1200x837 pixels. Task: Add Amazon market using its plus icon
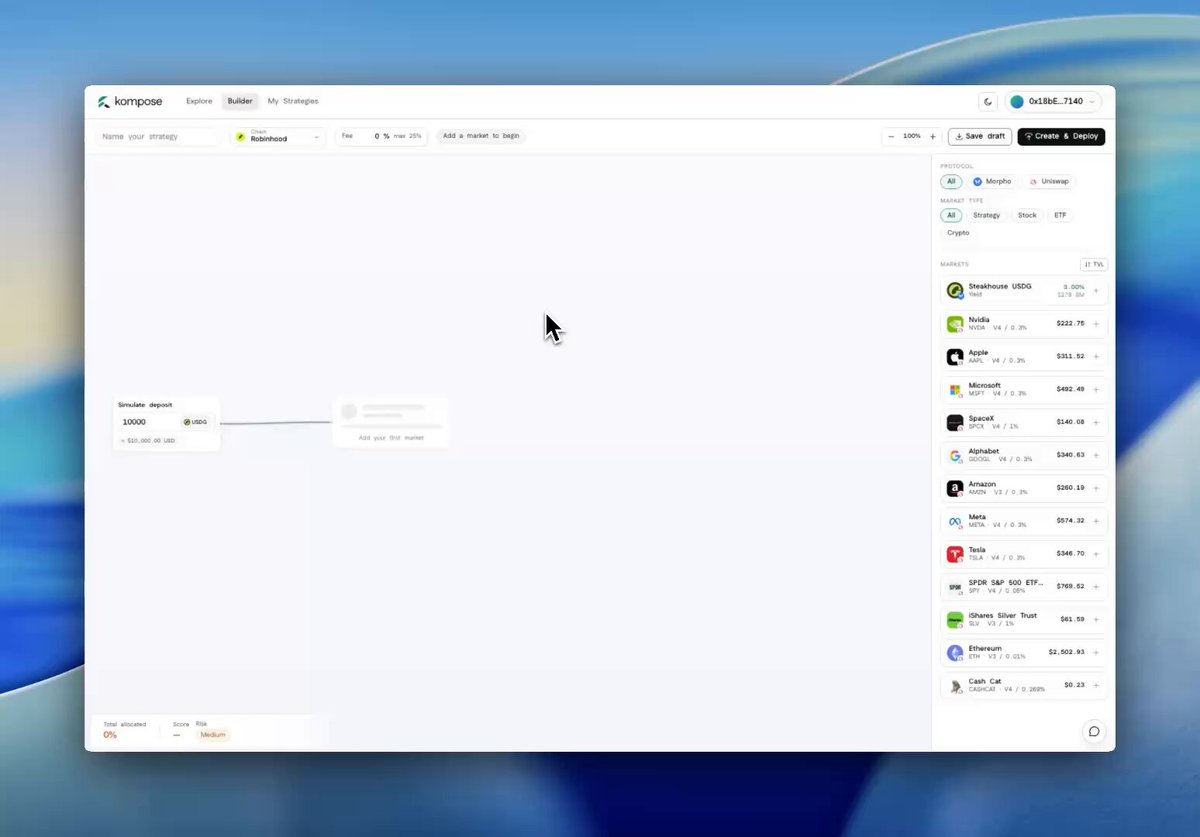pyautogui.click(x=1096, y=488)
